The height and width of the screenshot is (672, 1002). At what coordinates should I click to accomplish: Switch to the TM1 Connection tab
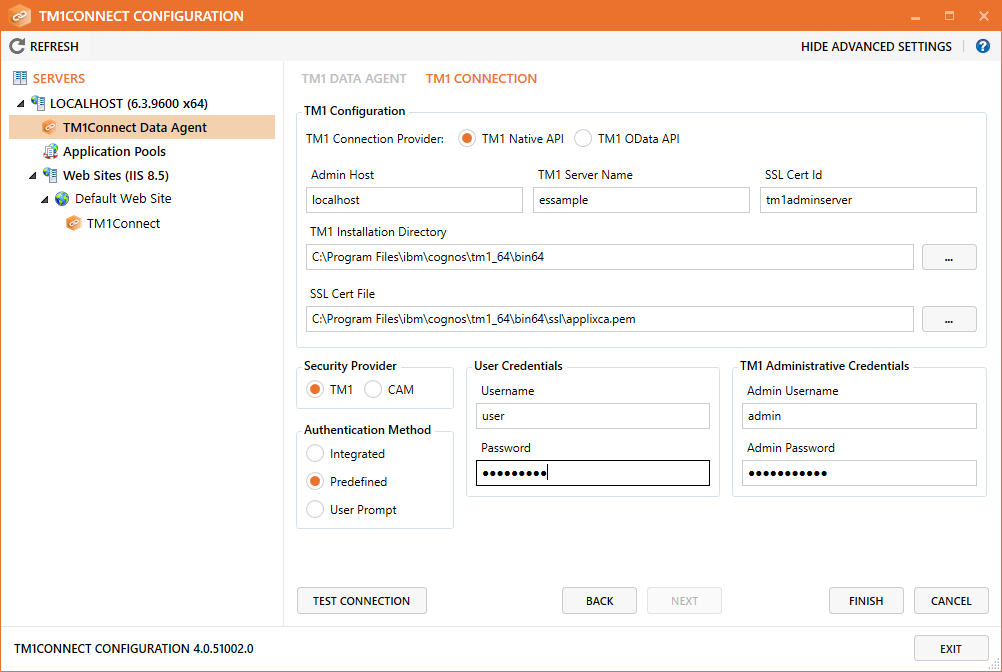481,79
